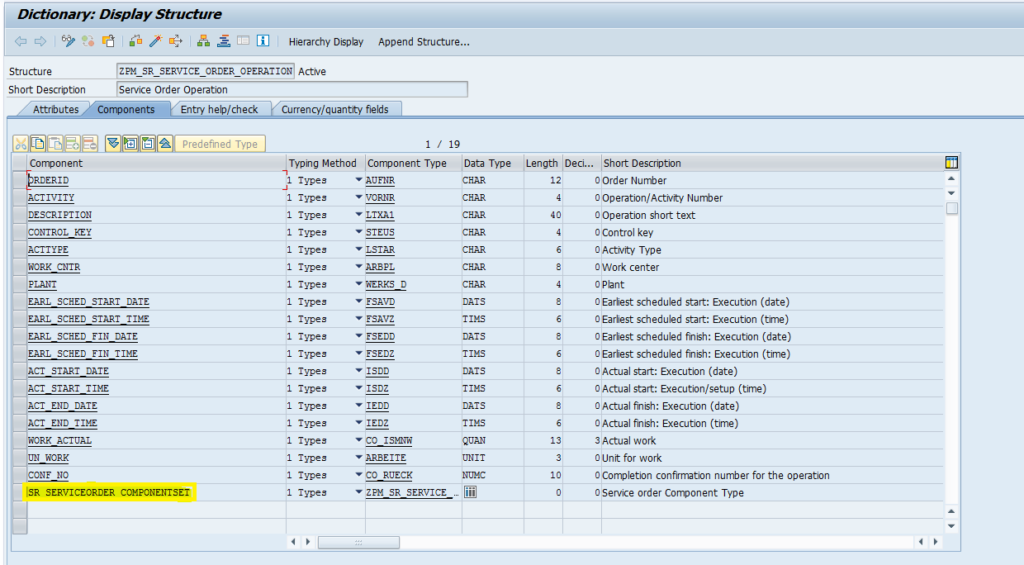
Task: Click the Activate magic wand icon
Action: [155, 41]
